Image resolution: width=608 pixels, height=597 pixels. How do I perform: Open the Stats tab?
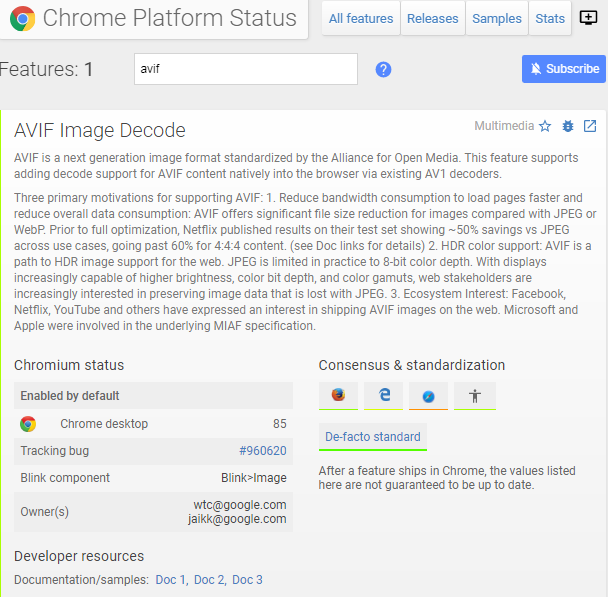pos(550,18)
